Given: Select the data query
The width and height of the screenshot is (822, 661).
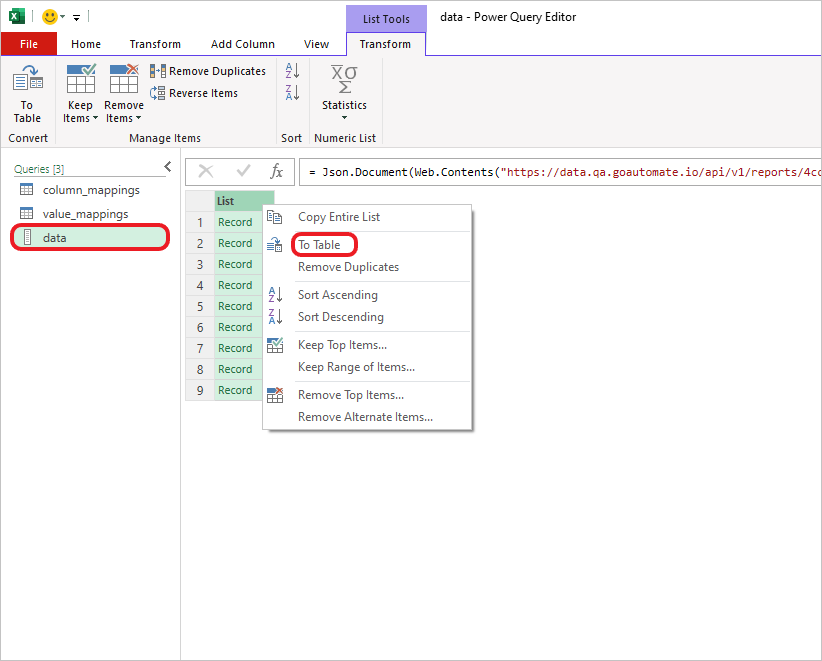Looking at the screenshot, I should point(90,237).
